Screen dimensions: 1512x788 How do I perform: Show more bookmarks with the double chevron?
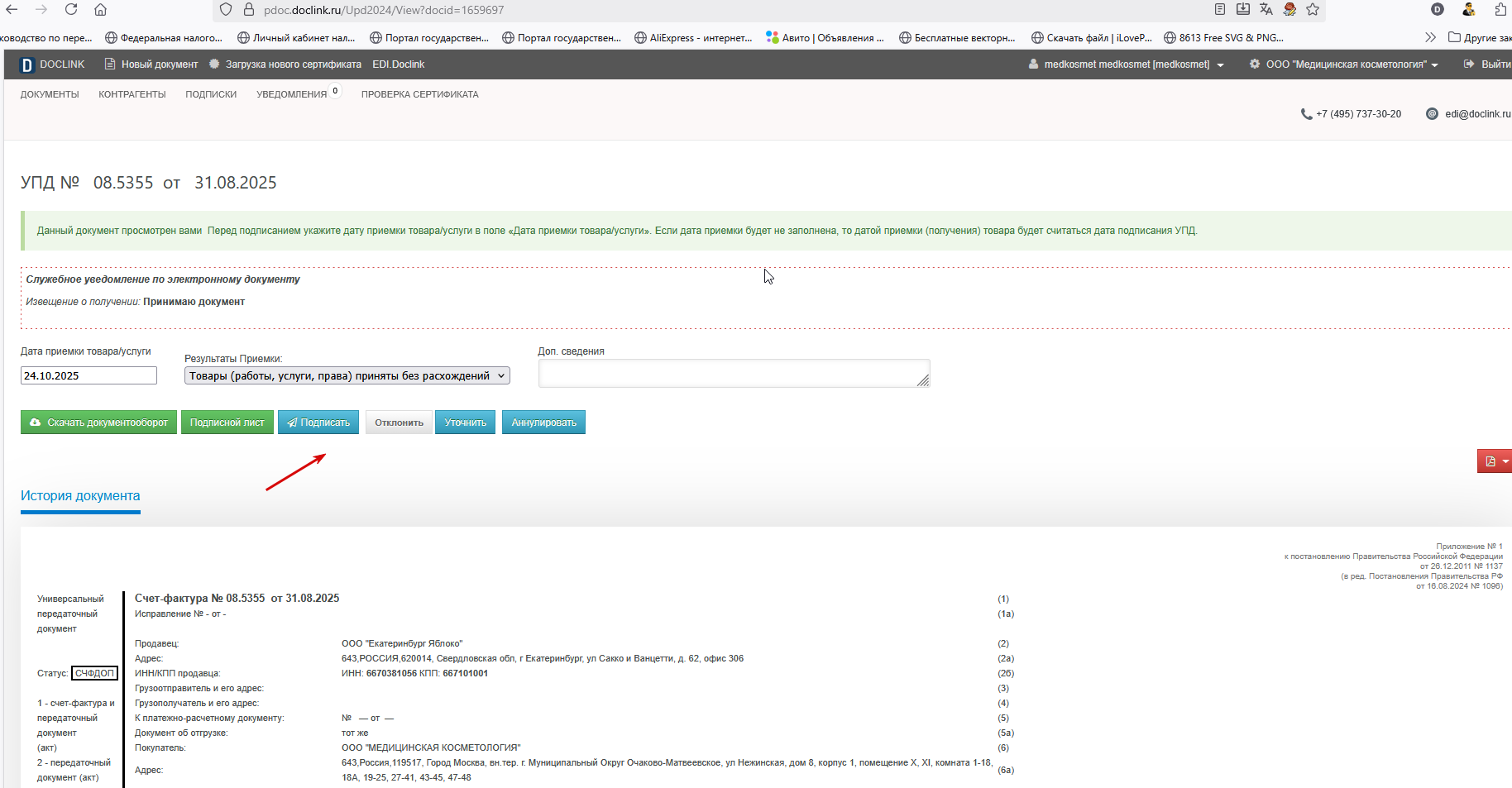click(x=1430, y=37)
